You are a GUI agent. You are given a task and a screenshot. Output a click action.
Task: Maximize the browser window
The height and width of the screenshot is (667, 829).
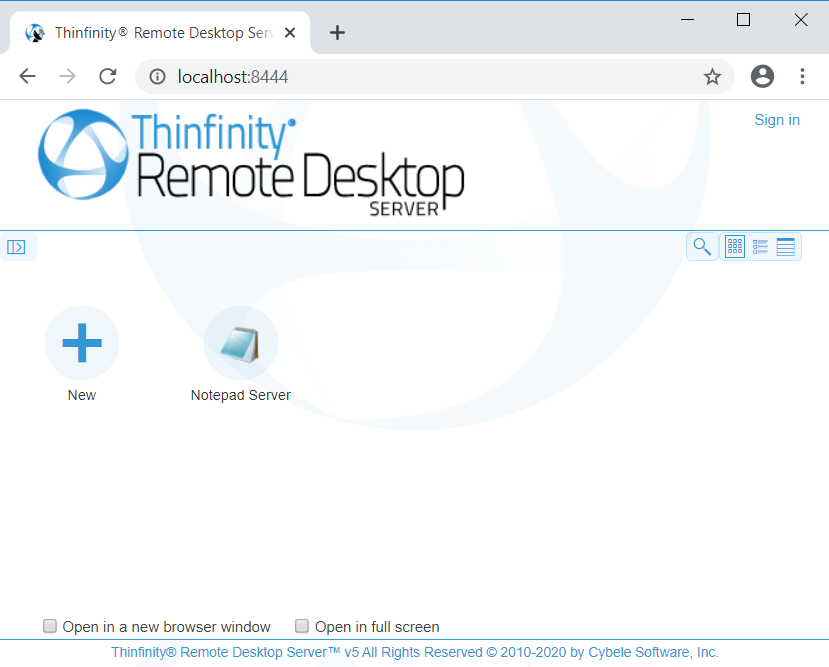click(x=743, y=20)
